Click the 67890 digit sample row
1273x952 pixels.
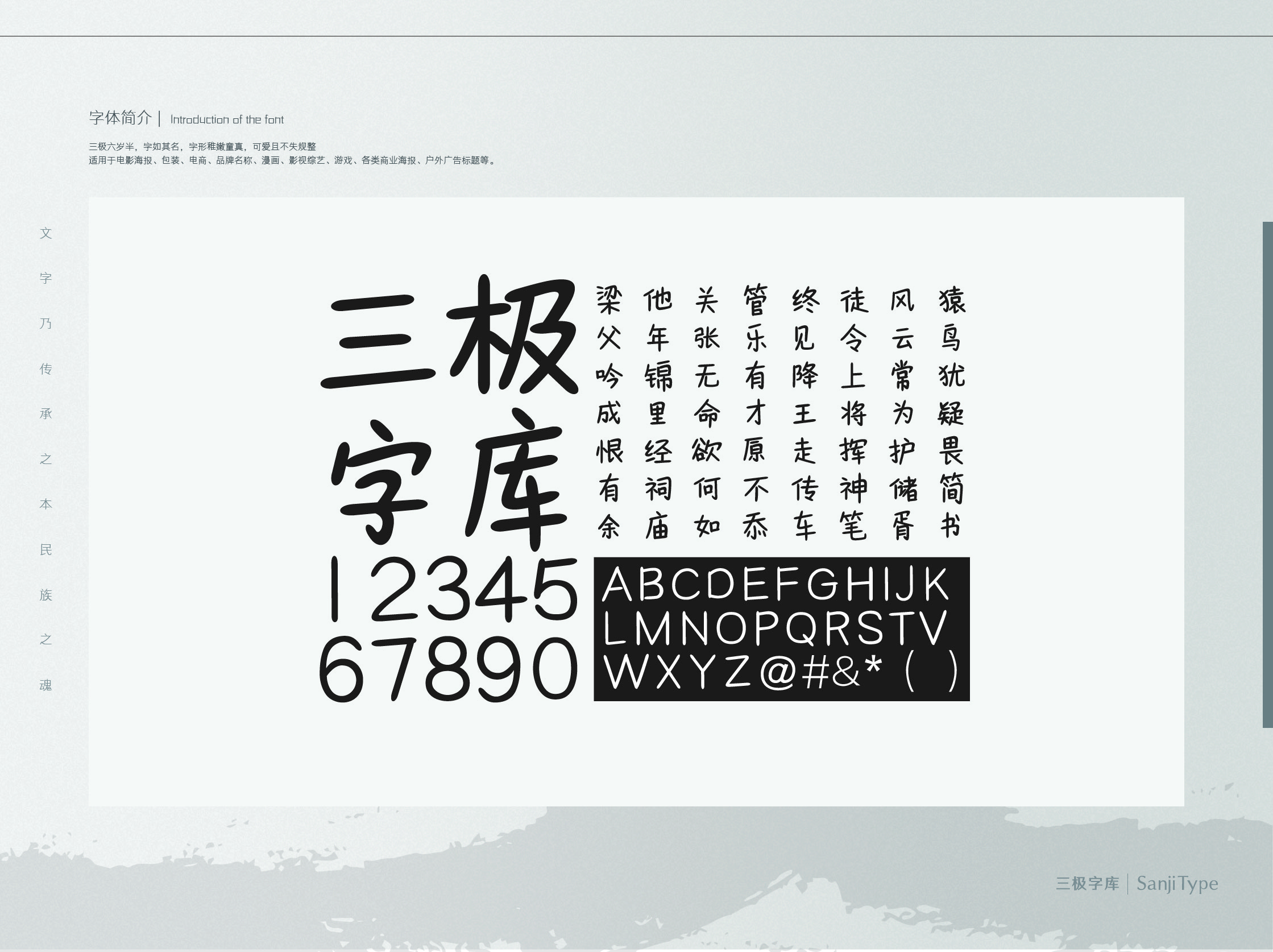tap(447, 668)
